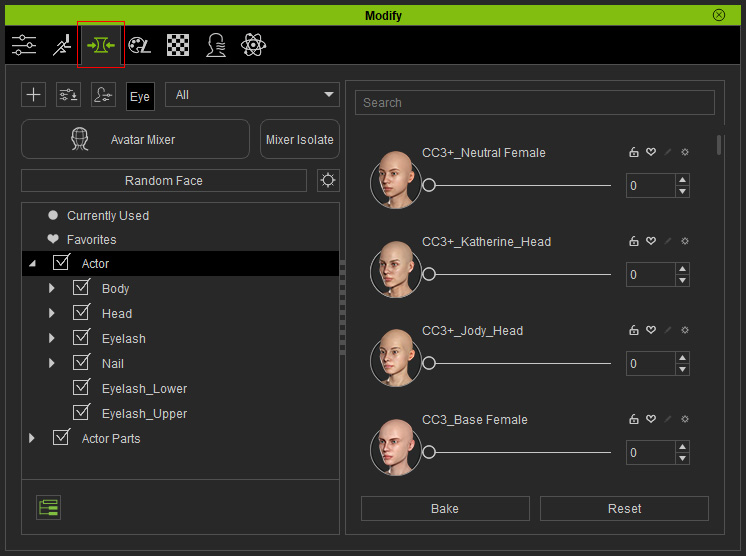Open the Random Face settings sun icon
This screenshot has height=556, width=746.
(x=328, y=180)
